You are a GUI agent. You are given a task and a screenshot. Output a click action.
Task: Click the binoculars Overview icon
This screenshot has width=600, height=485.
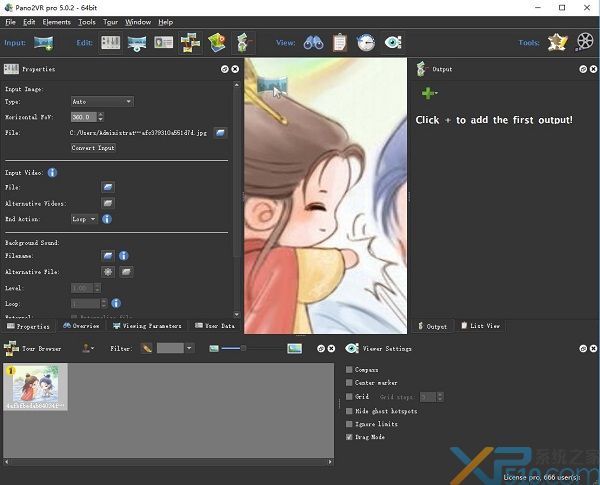[313, 43]
